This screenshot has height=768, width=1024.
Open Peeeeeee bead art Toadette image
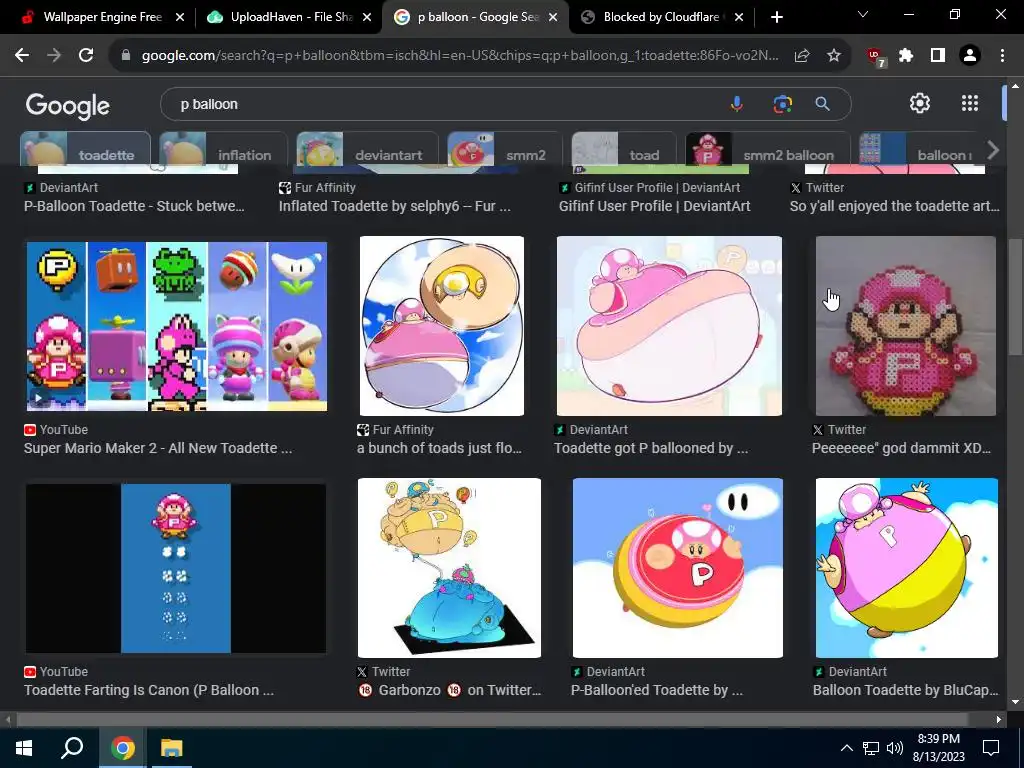tap(906, 326)
